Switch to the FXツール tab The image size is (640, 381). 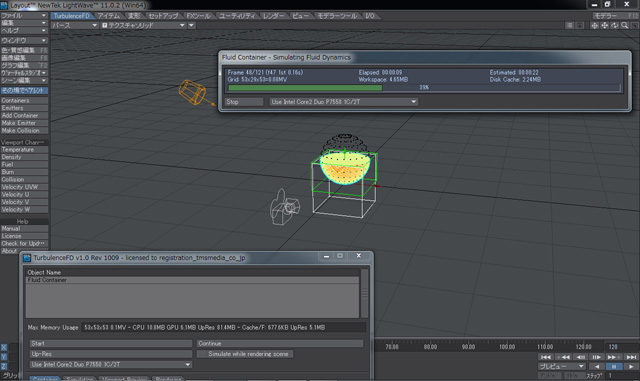[x=199, y=16]
